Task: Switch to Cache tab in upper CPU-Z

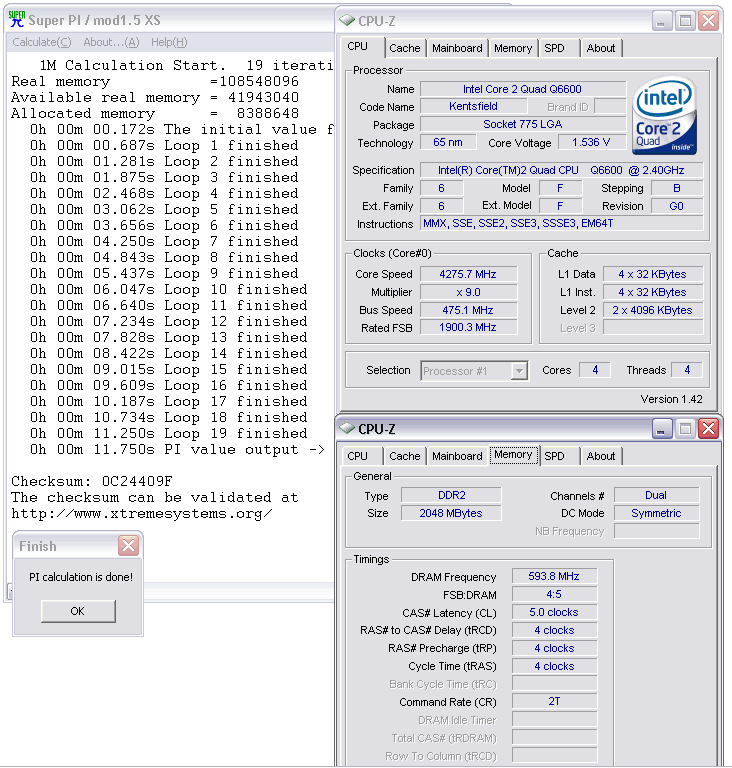Action: (x=405, y=48)
